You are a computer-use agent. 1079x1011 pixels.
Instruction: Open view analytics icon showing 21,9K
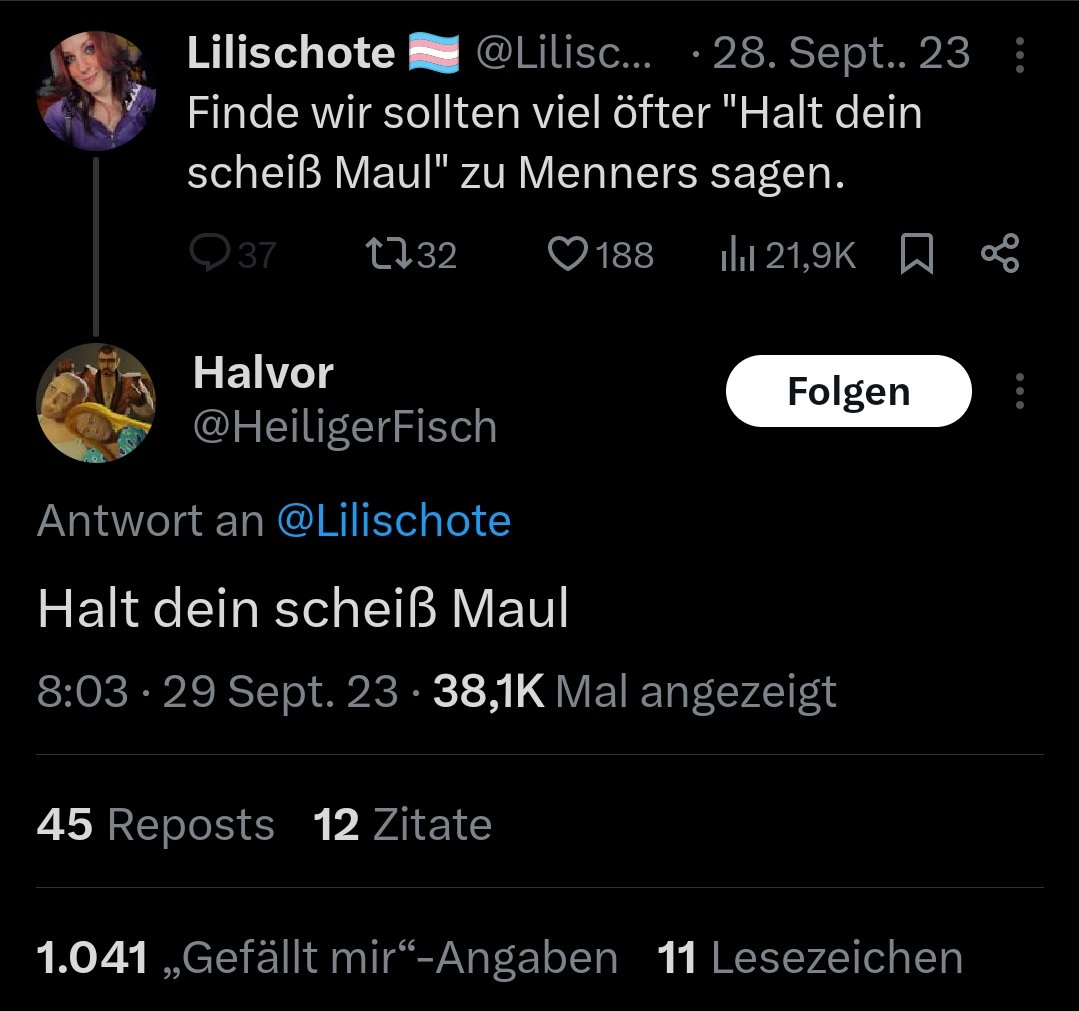[x=737, y=255]
